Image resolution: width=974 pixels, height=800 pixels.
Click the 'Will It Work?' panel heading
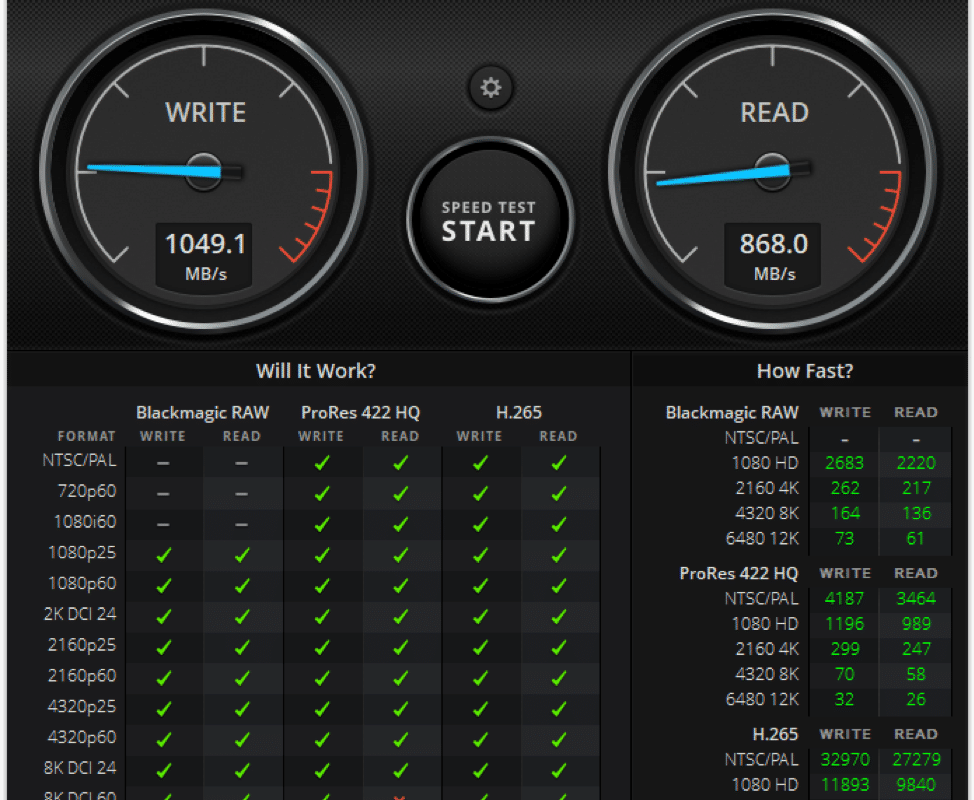tap(316, 371)
